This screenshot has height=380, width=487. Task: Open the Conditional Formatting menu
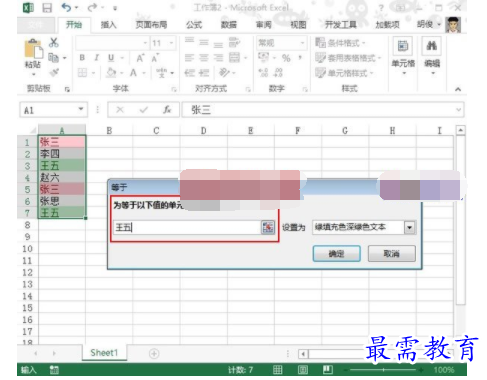tap(340, 43)
